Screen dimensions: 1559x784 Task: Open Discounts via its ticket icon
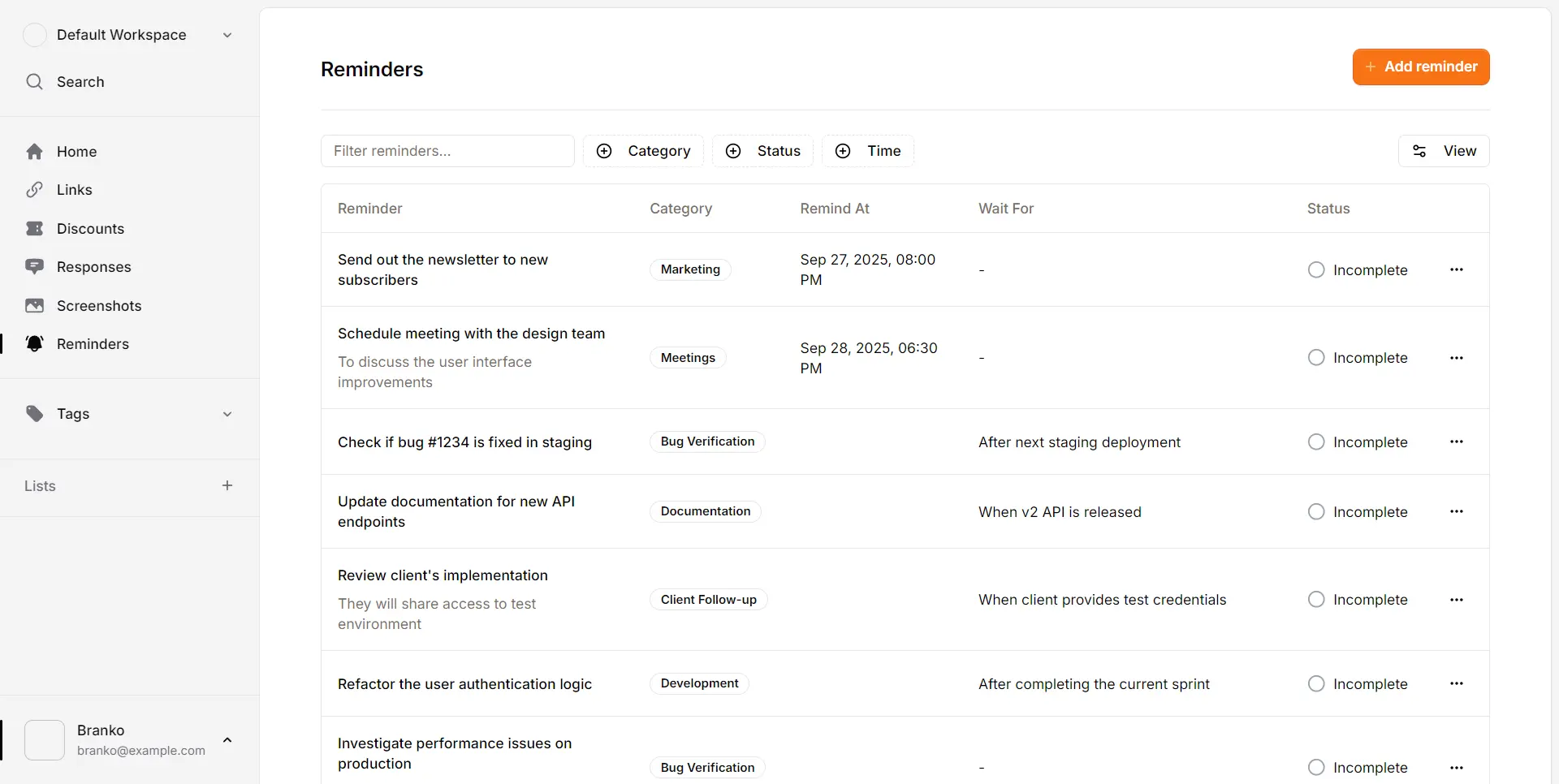[34, 229]
